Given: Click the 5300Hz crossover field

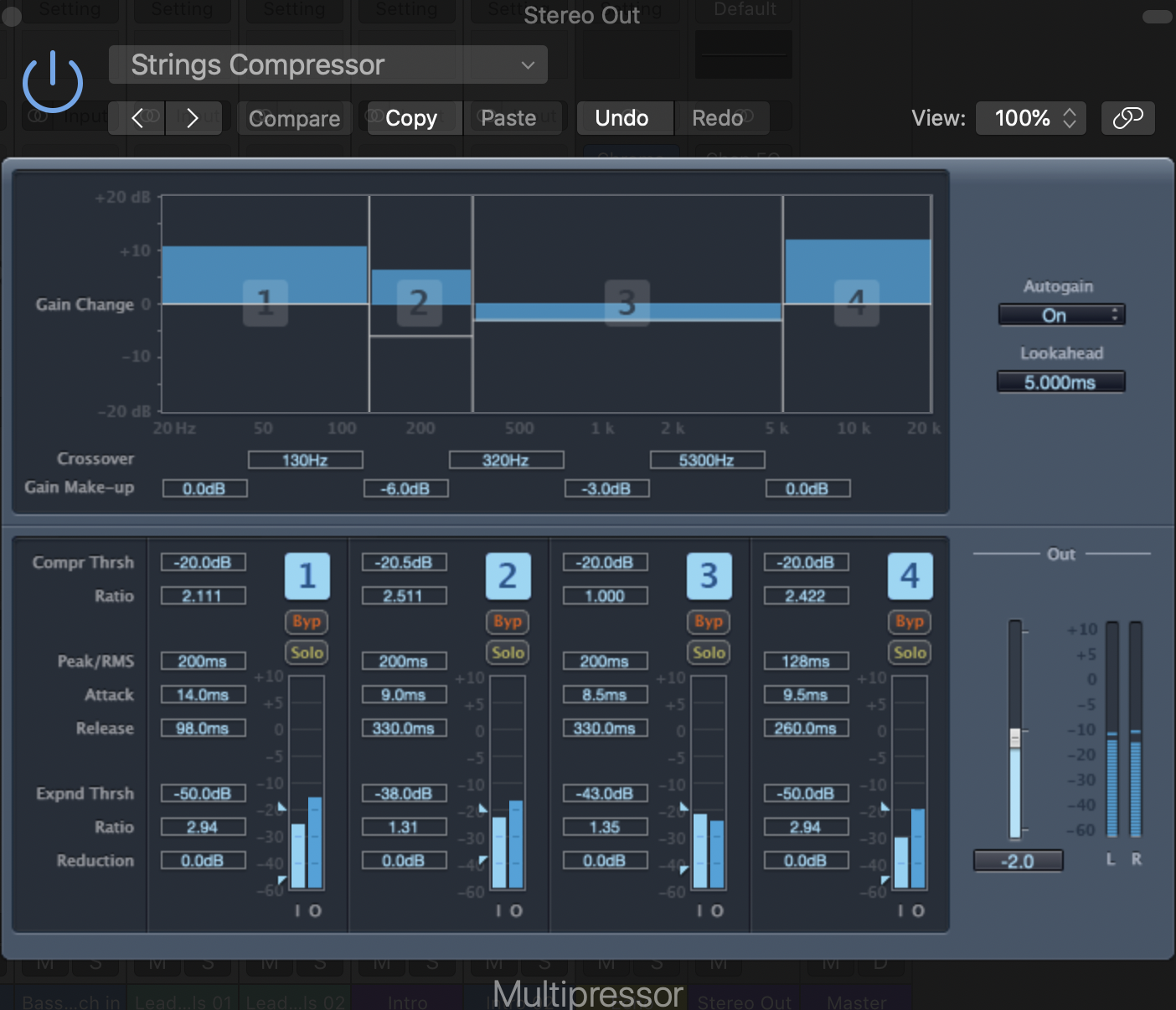Looking at the screenshot, I should [708, 460].
